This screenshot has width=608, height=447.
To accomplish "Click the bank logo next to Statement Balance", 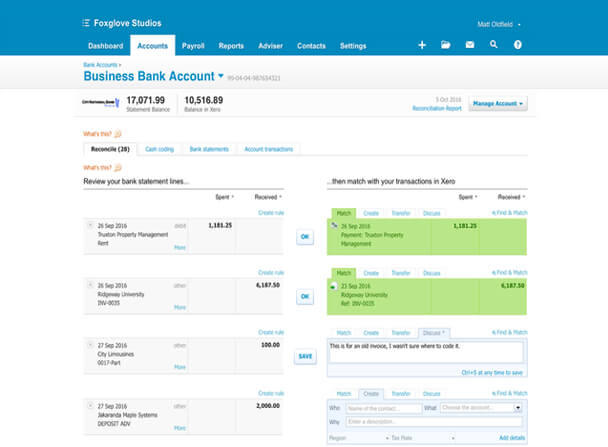I will [x=100, y=103].
